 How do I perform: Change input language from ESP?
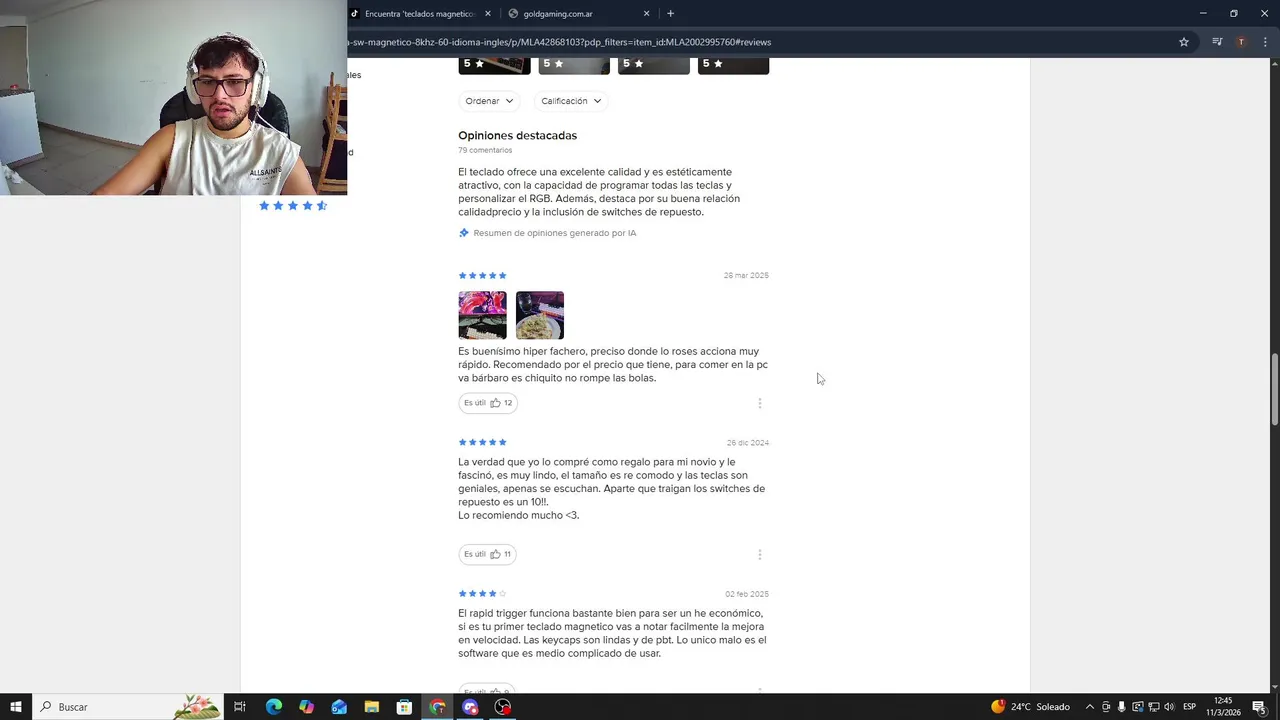[x=1190, y=707]
